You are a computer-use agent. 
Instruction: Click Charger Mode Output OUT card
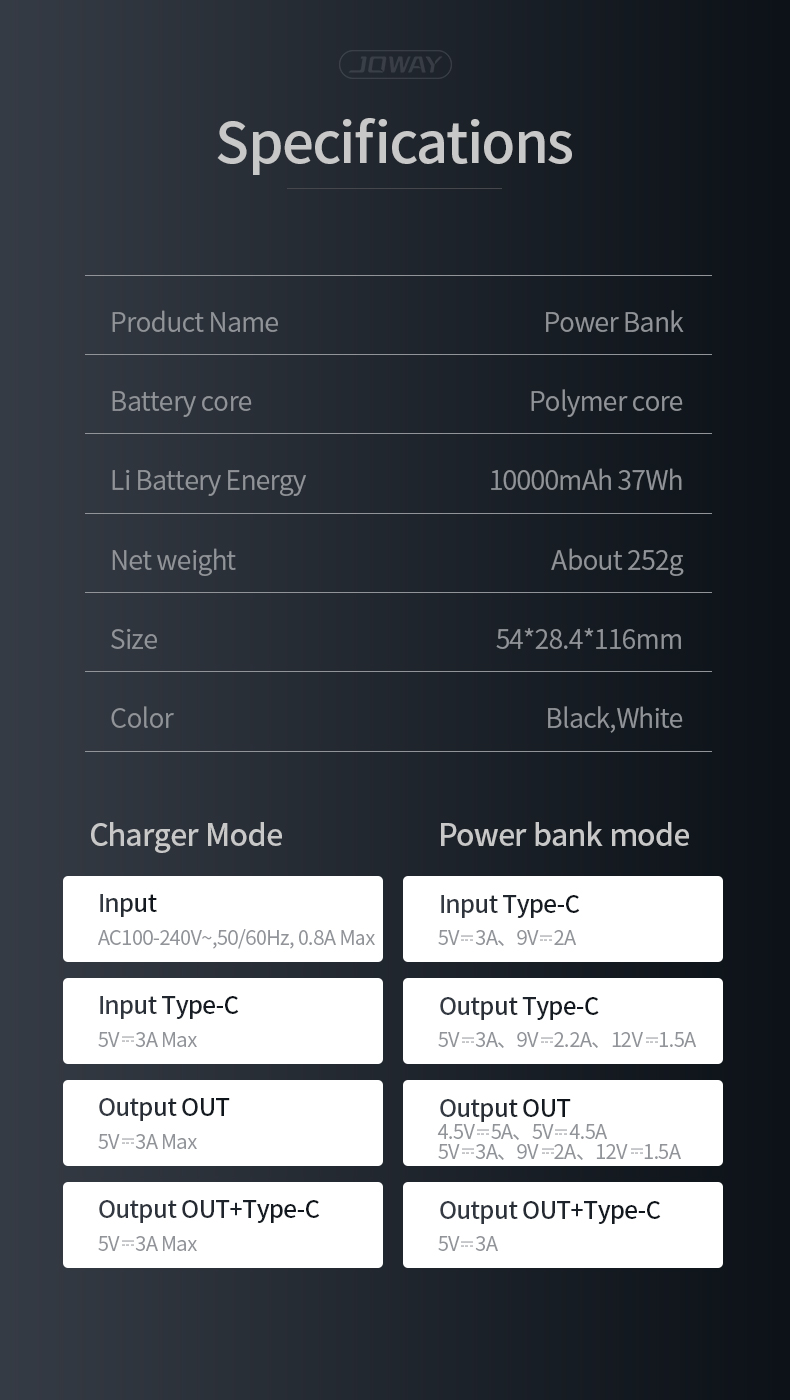[x=223, y=1123]
